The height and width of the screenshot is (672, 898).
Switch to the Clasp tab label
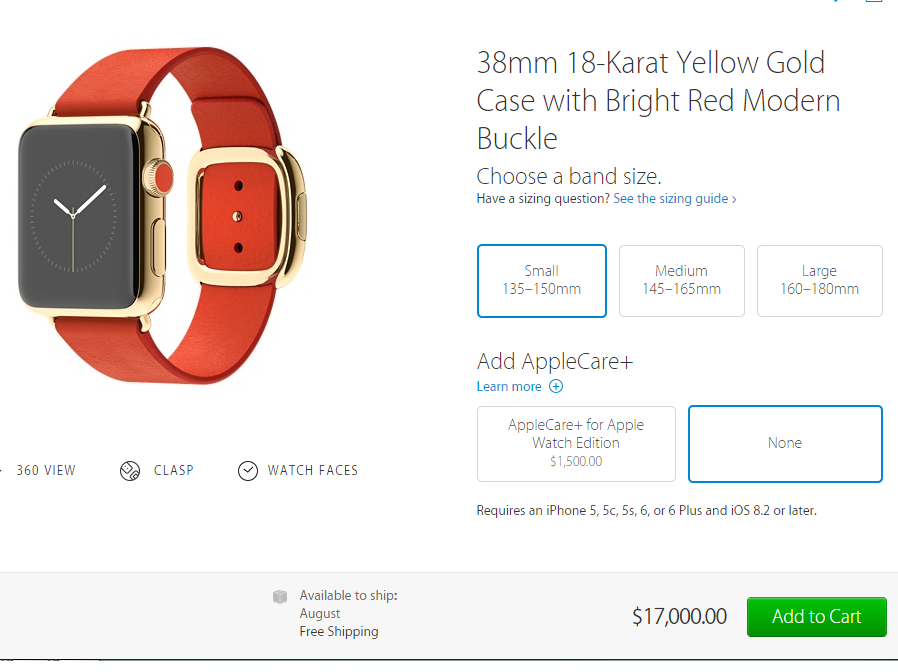[174, 471]
